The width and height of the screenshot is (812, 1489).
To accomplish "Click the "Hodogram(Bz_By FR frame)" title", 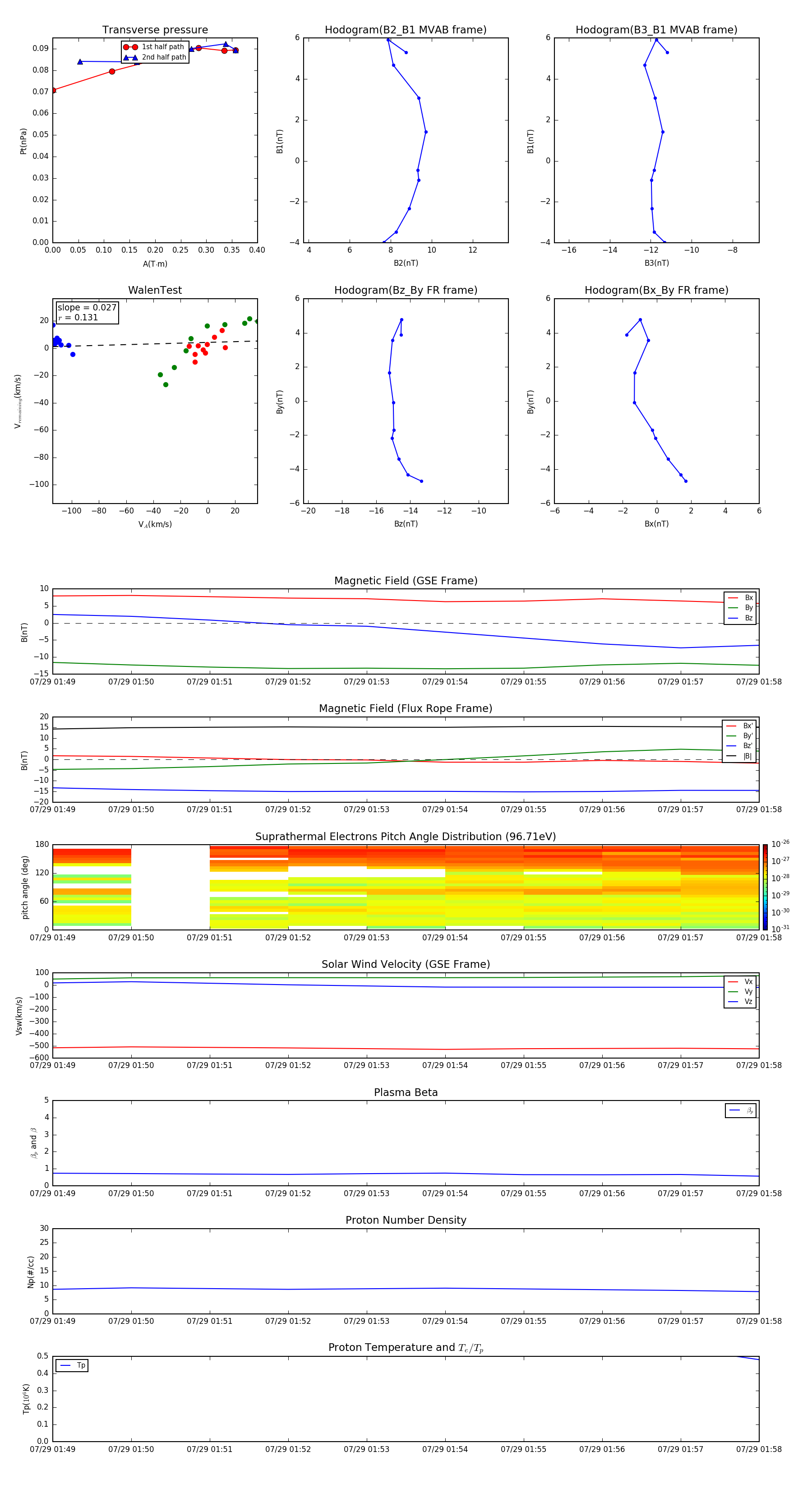I will (406, 290).
